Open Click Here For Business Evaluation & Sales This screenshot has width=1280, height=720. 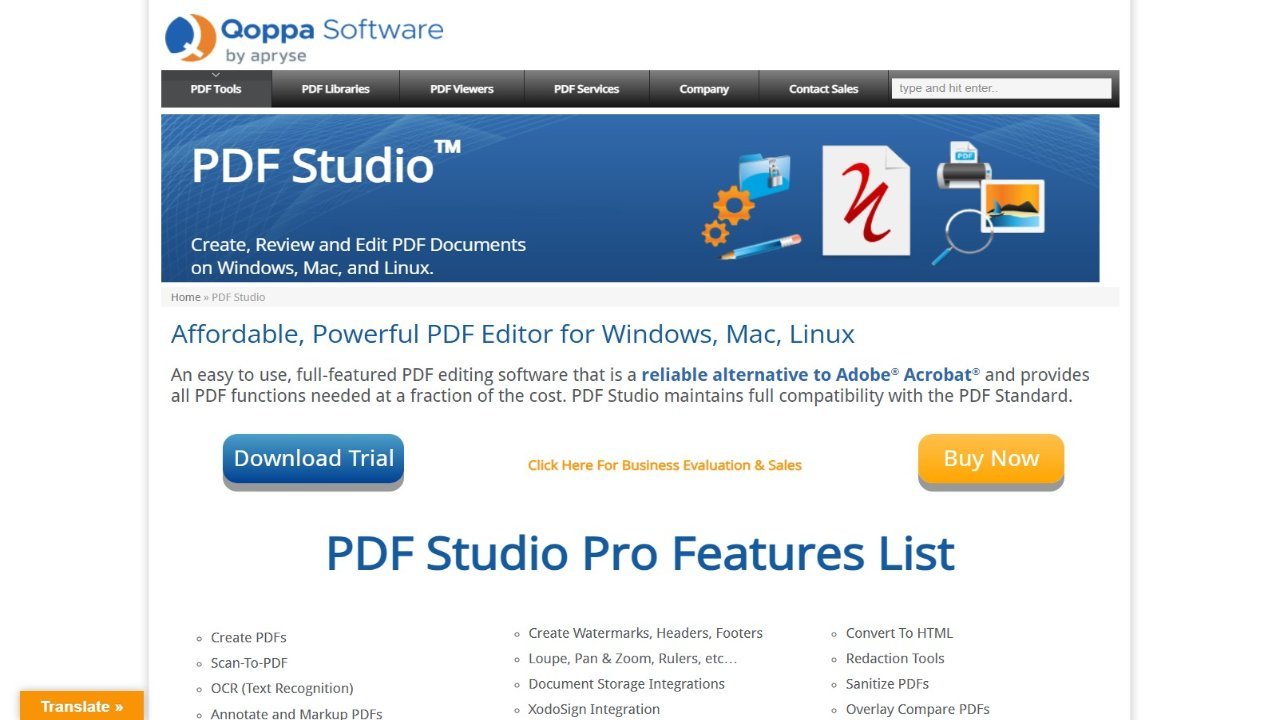(665, 465)
